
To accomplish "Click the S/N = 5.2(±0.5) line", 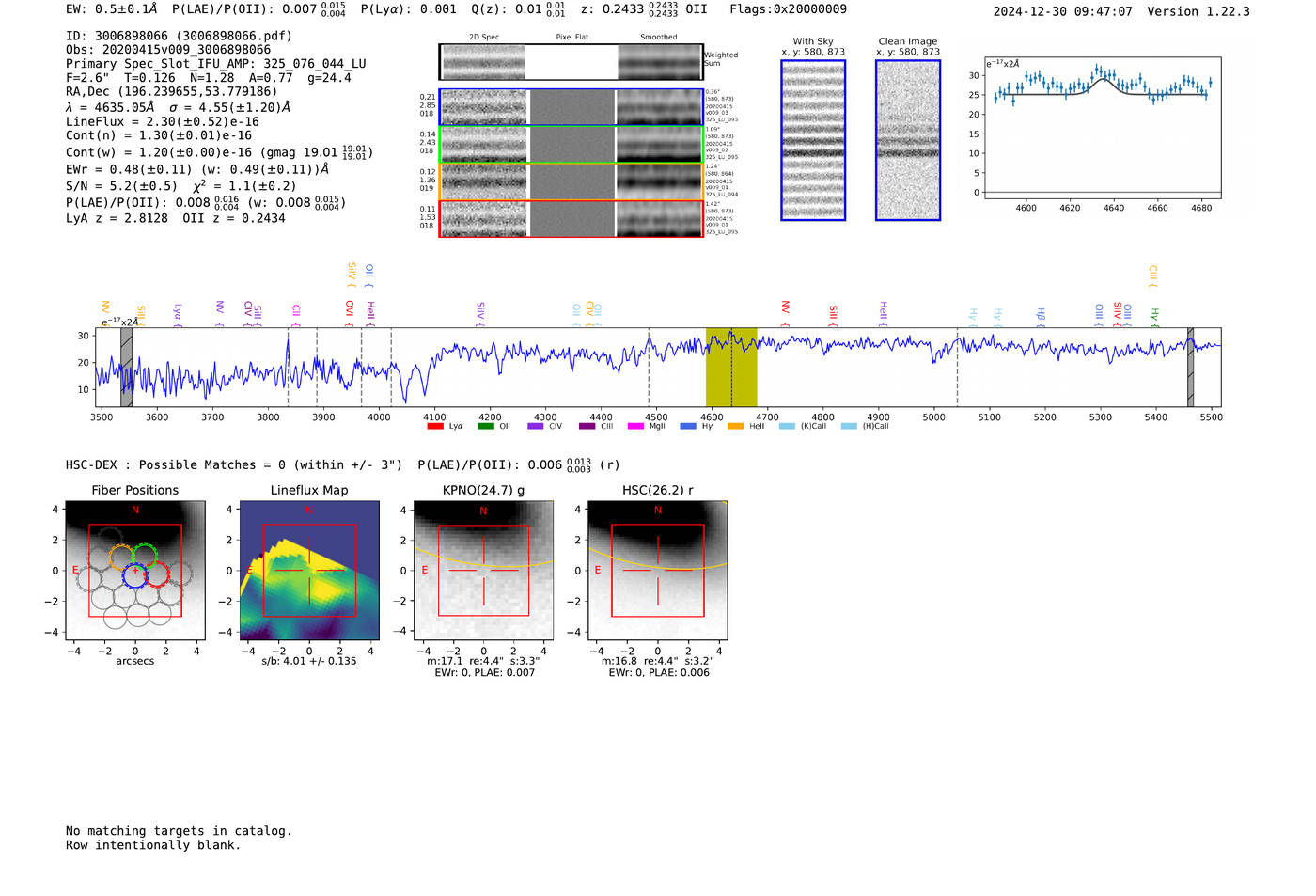I will pyautogui.click(x=180, y=186).
